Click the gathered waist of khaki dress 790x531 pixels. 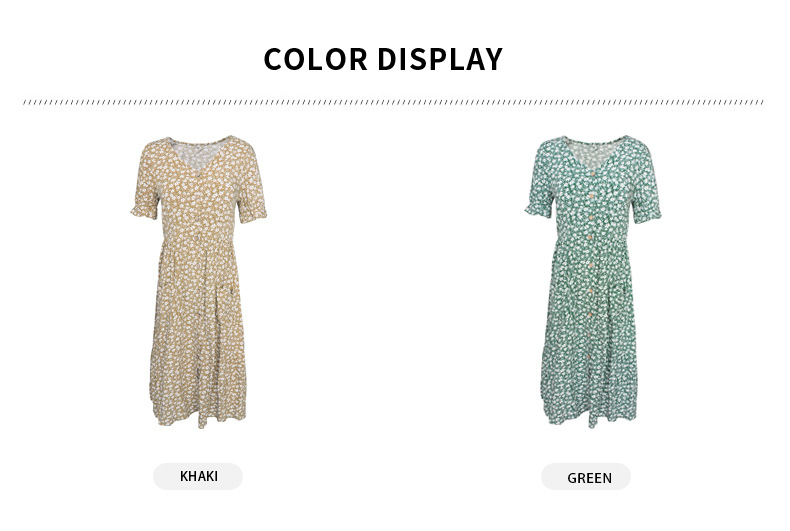(199, 242)
